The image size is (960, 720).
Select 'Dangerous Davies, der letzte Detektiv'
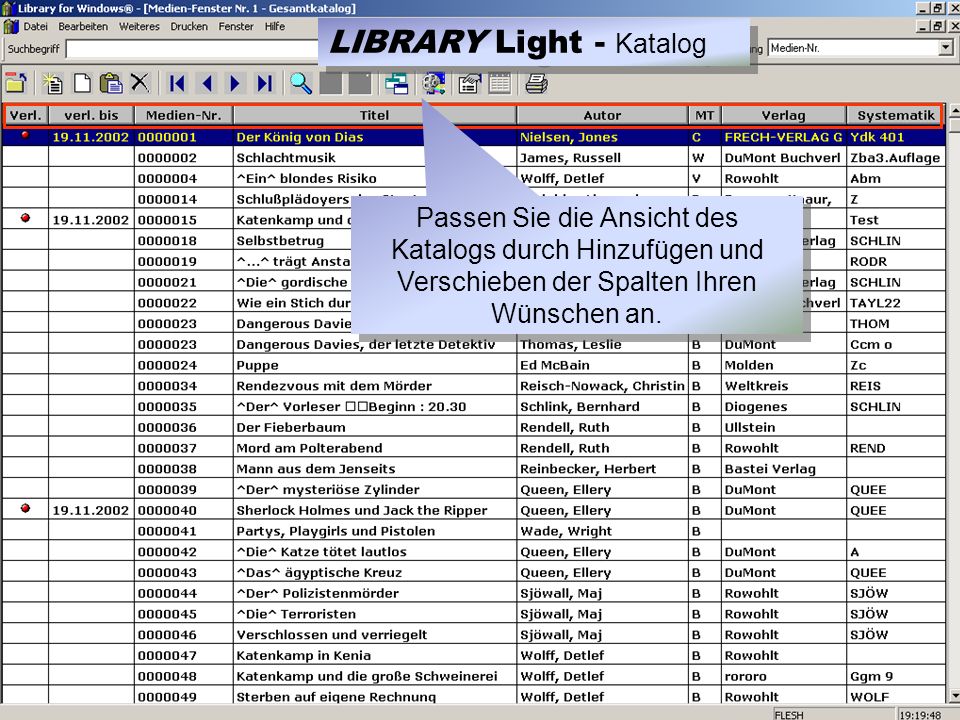pyautogui.click(x=366, y=345)
